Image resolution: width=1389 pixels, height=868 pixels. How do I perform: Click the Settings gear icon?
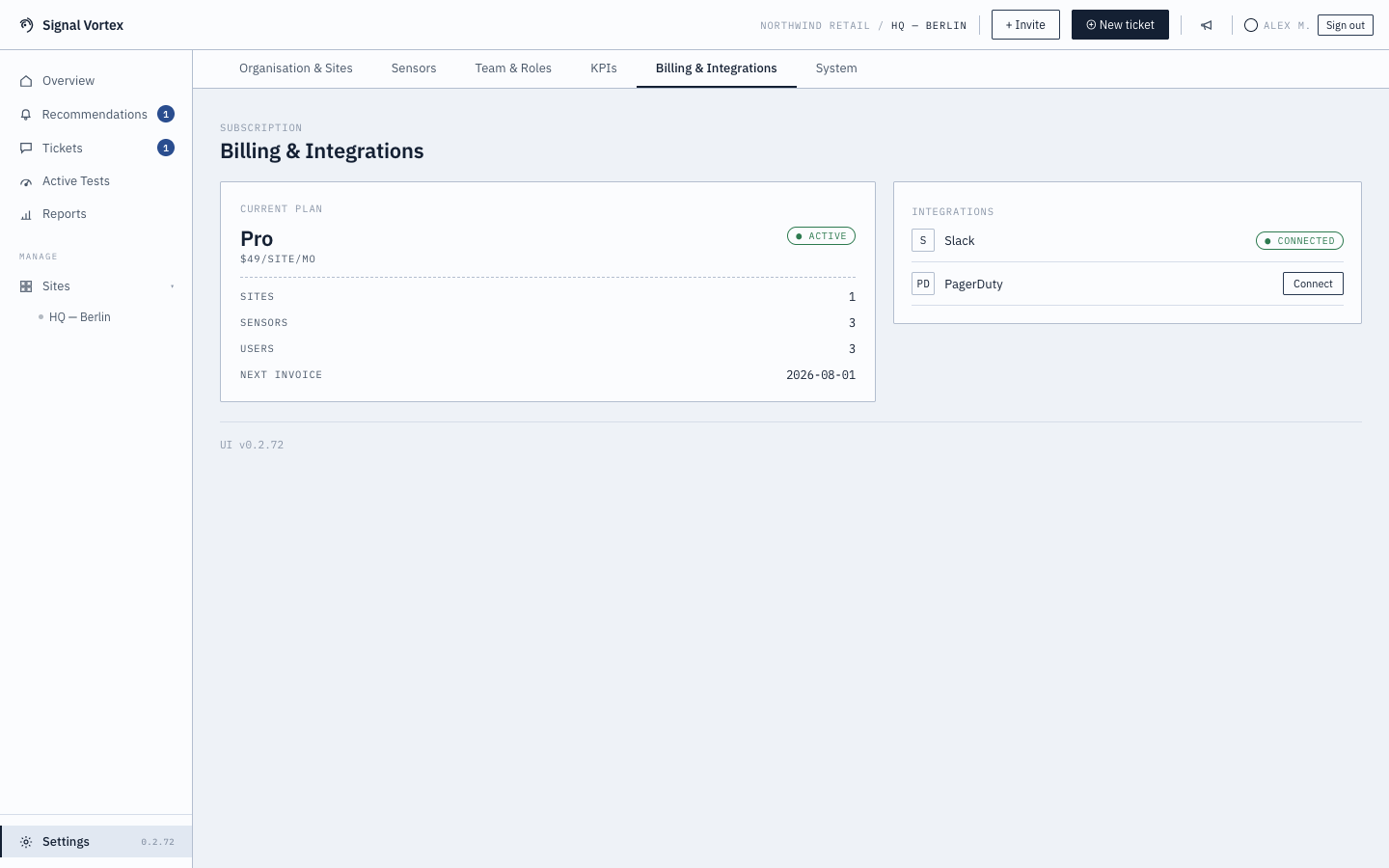click(26, 842)
